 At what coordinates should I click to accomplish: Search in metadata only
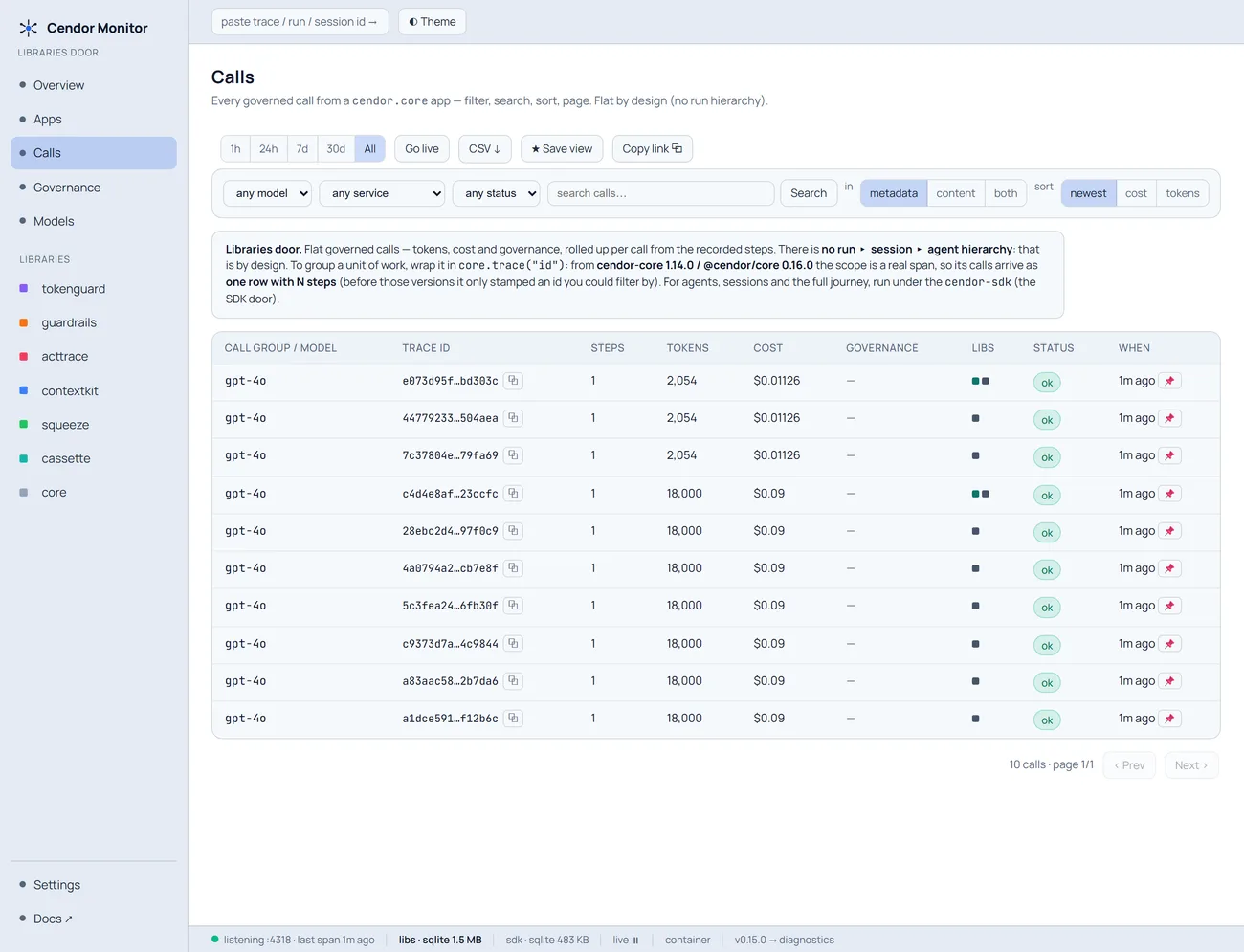click(894, 193)
